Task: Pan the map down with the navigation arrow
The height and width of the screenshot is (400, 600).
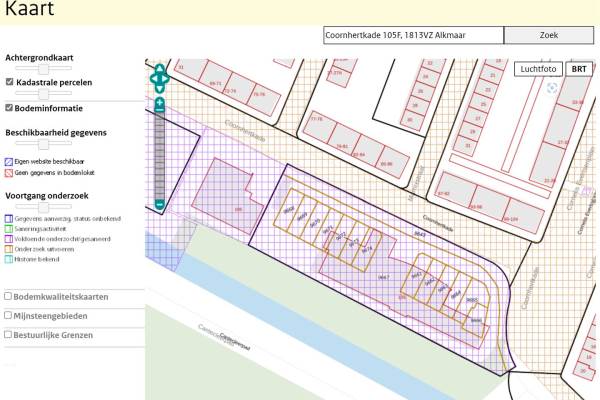Action: (x=159, y=86)
